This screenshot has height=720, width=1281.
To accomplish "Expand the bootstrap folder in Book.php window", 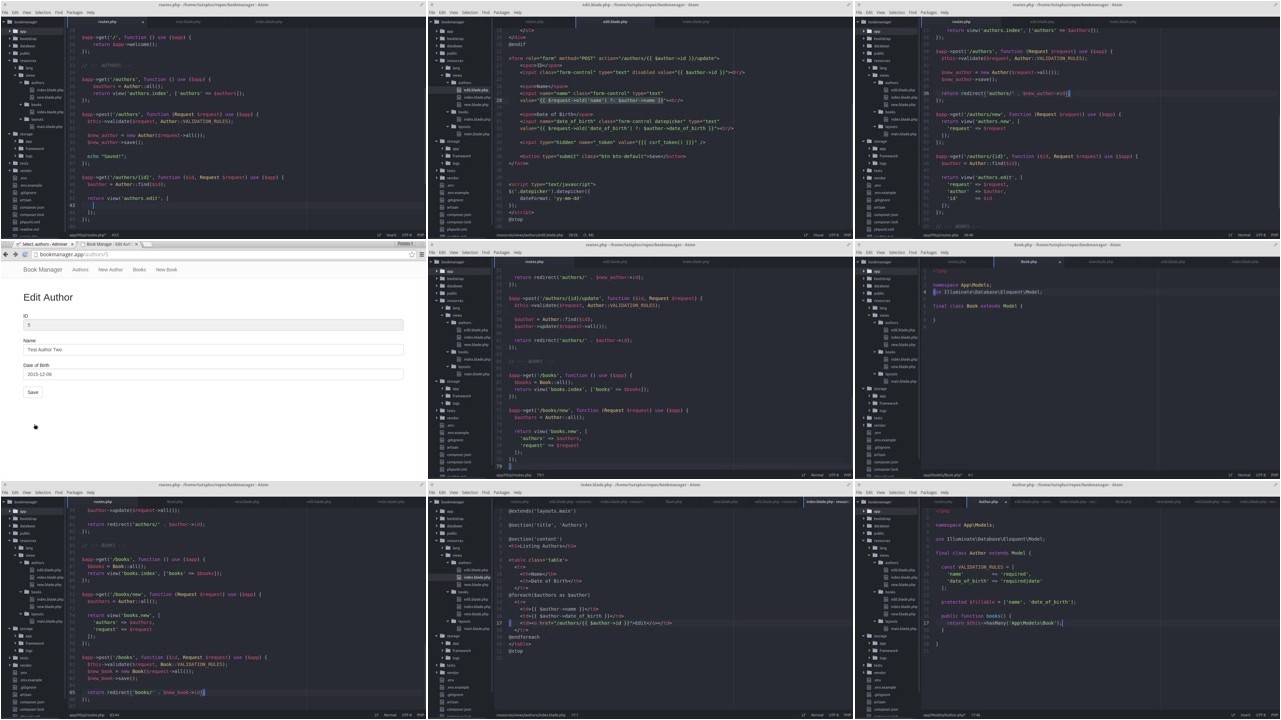I will [877, 279].
